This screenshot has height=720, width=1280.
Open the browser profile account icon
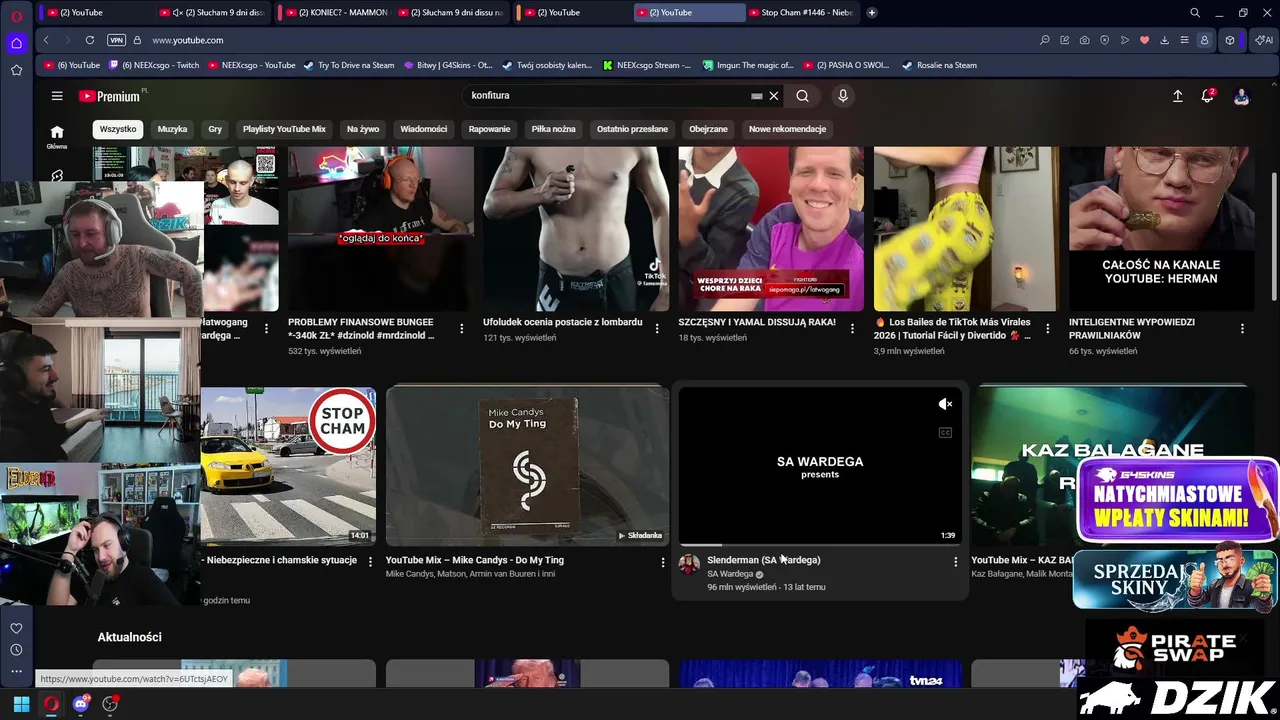coord(1204,40)
